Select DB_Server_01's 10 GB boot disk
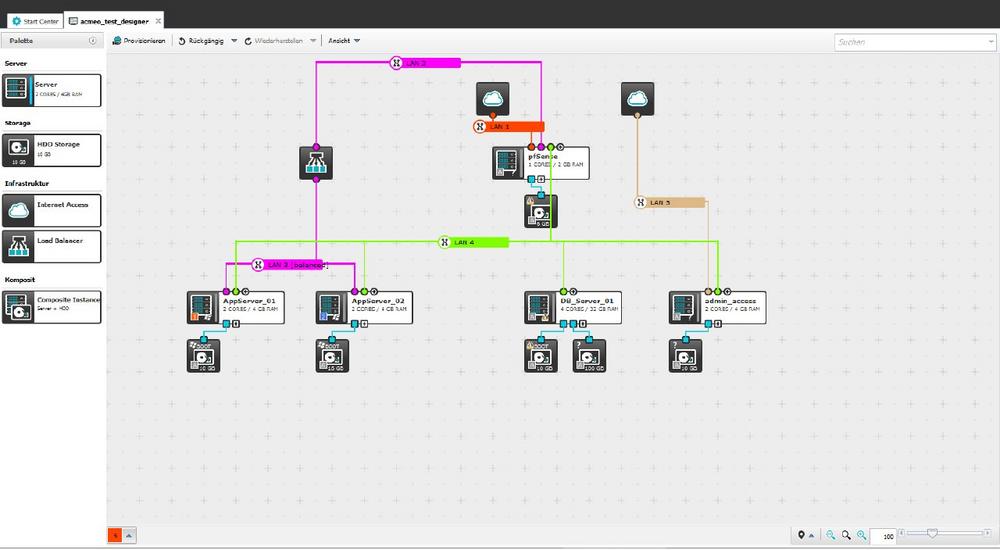Image resolution: width=1000 pixels, height=550 pixels. click(541, 355)
